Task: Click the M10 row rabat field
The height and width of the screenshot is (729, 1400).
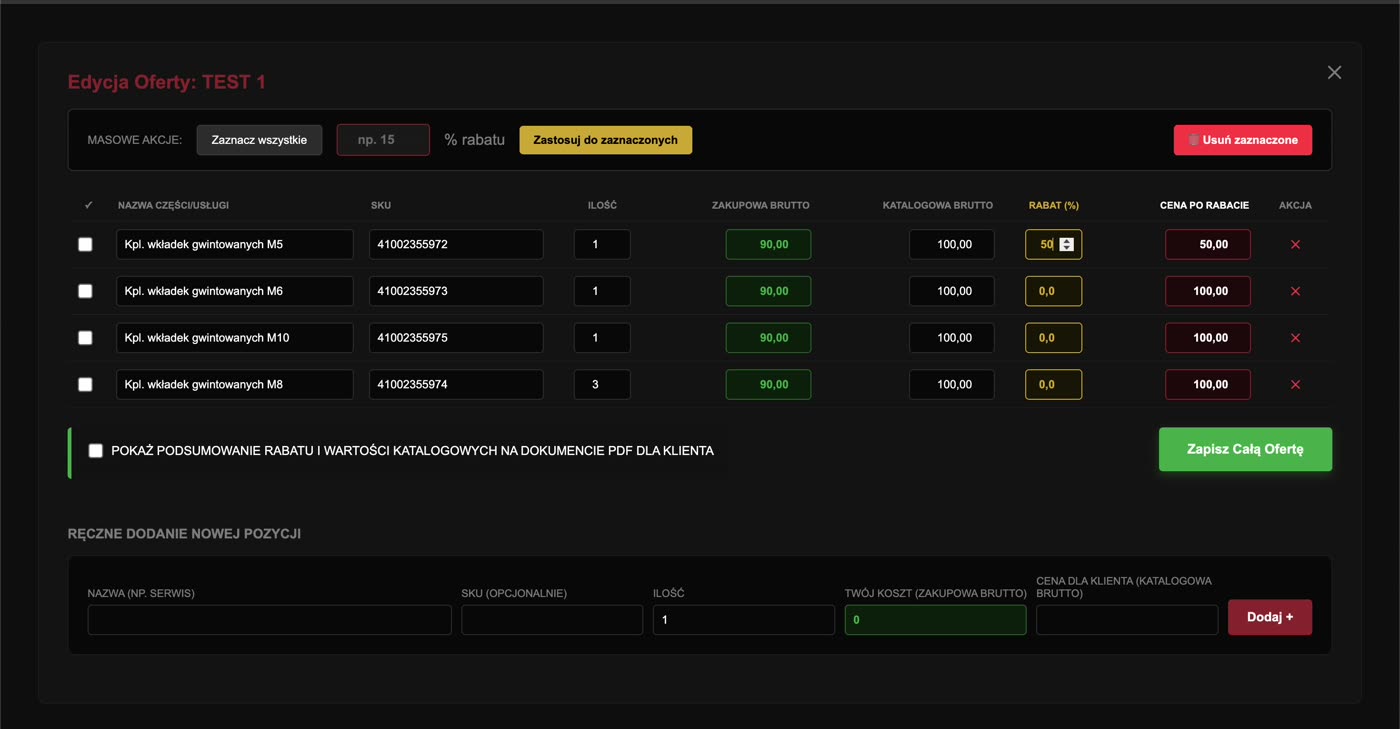Action: (1053, 338)
